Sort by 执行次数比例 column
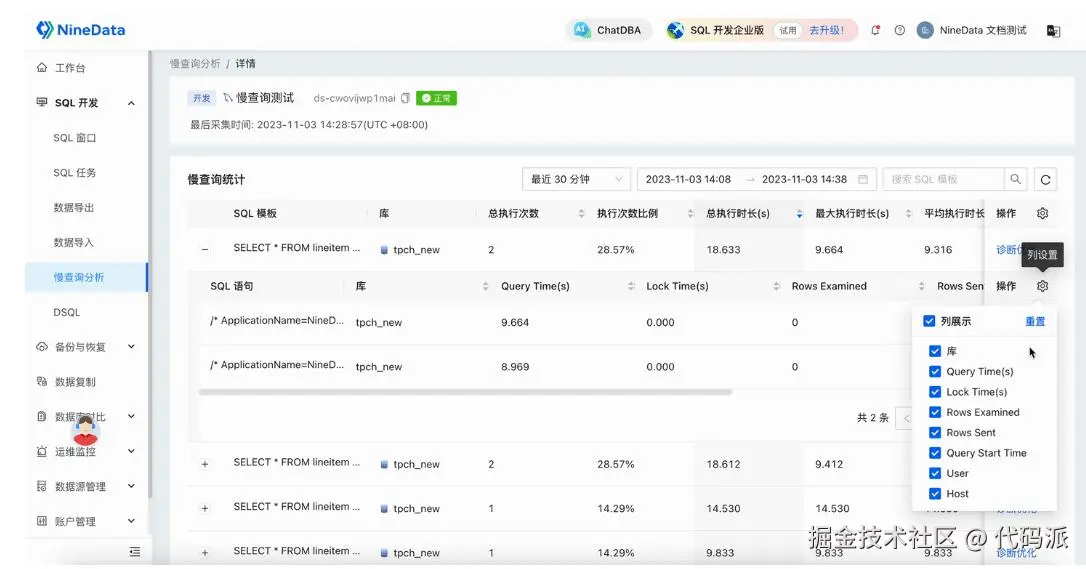1086x569 pixels. pos(691,214)
